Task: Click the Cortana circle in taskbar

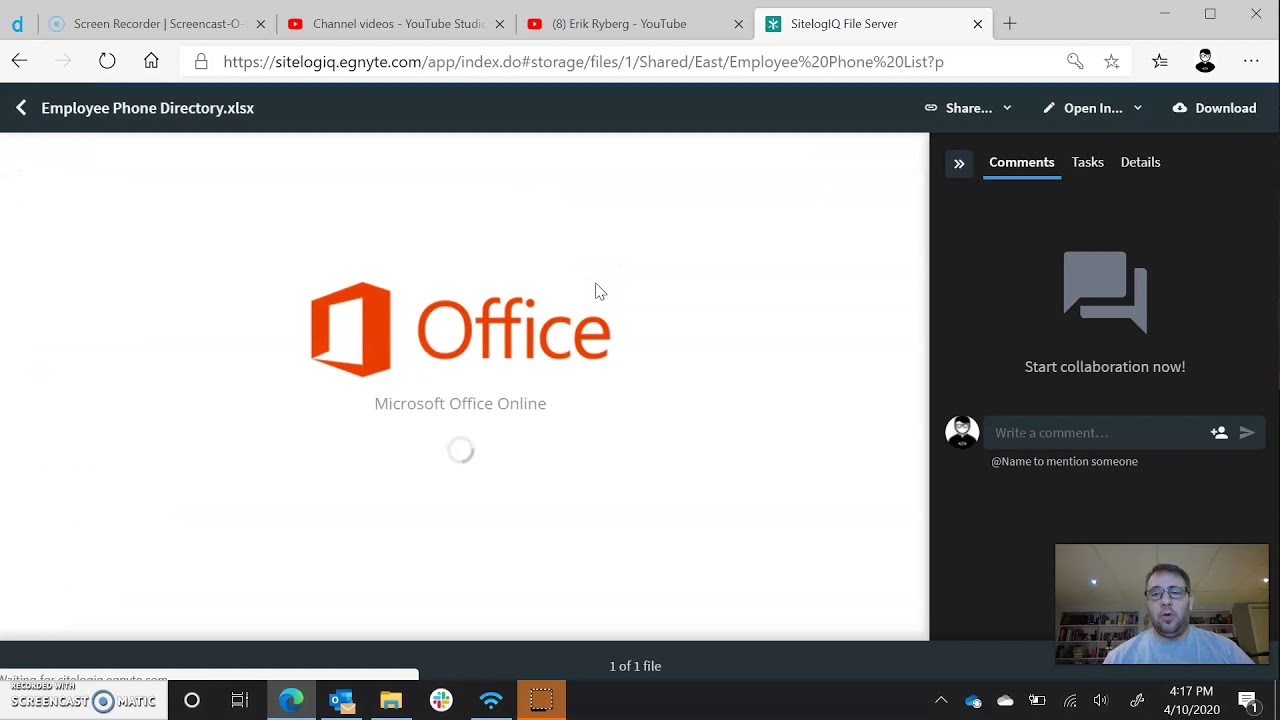Action: (x=192, y=700)
